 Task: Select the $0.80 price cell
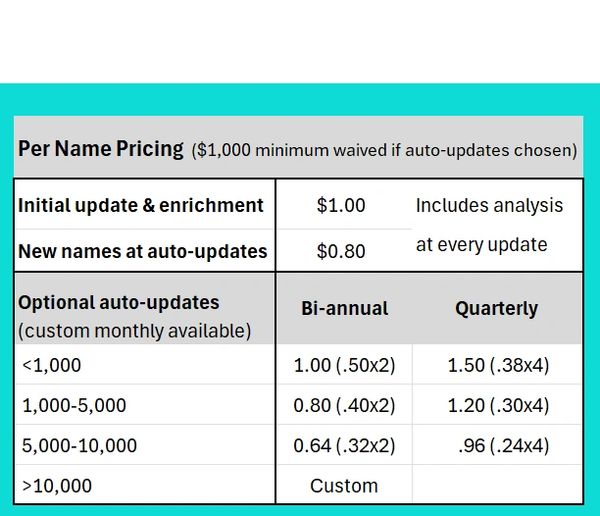341,251
